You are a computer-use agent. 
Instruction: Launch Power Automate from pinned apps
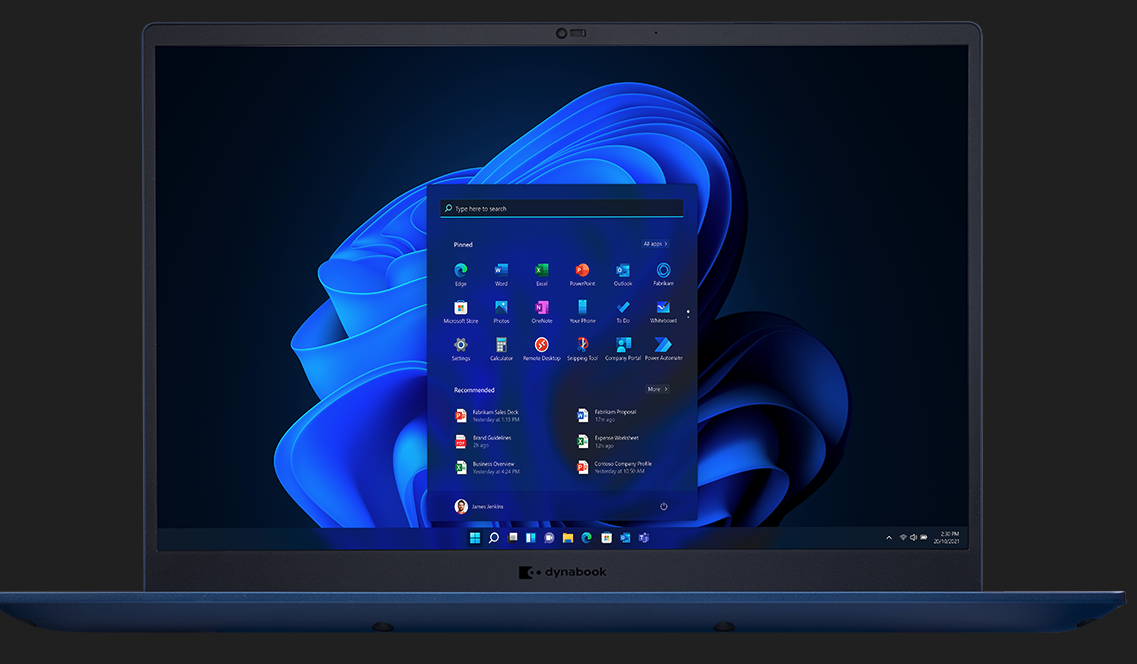663,346
